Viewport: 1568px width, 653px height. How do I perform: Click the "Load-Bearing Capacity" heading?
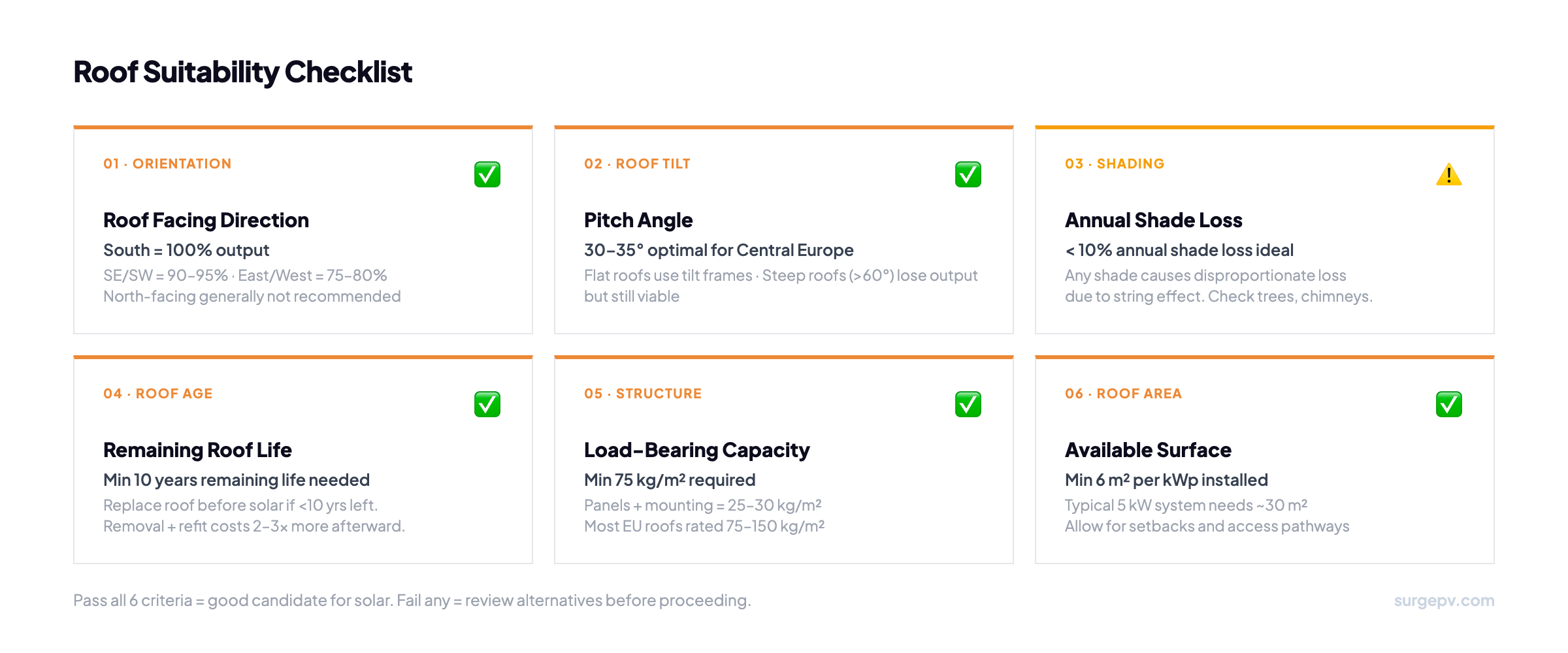point(696,451)
